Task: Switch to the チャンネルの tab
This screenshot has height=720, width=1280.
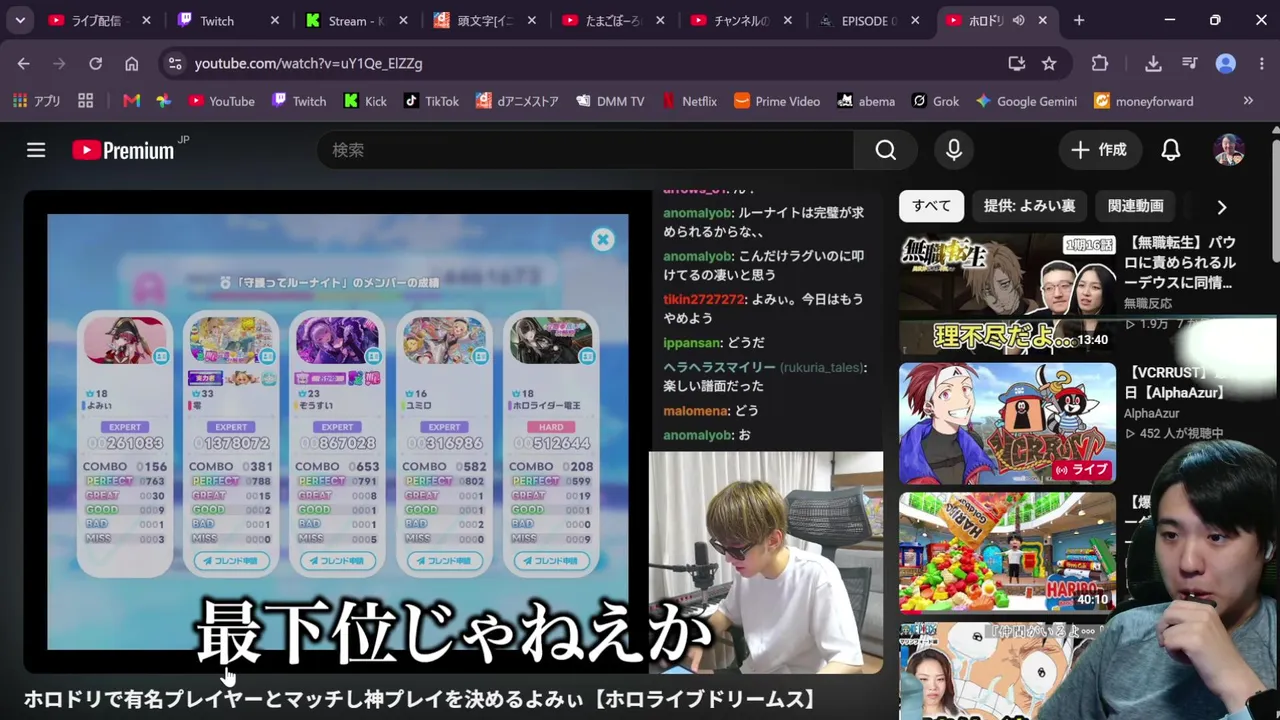Action: pos(741,20)
